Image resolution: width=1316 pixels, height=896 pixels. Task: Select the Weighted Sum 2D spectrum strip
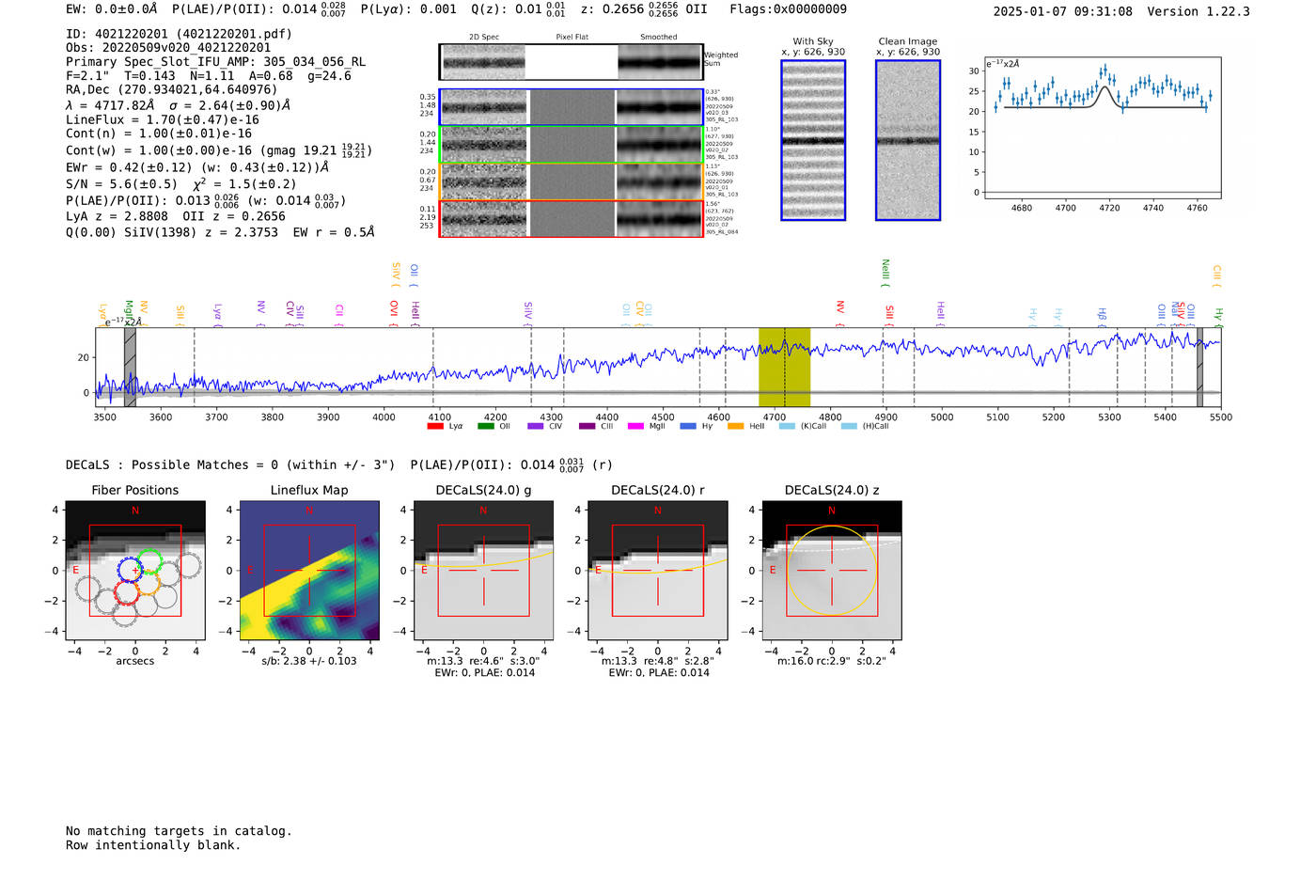coord(572,62)
